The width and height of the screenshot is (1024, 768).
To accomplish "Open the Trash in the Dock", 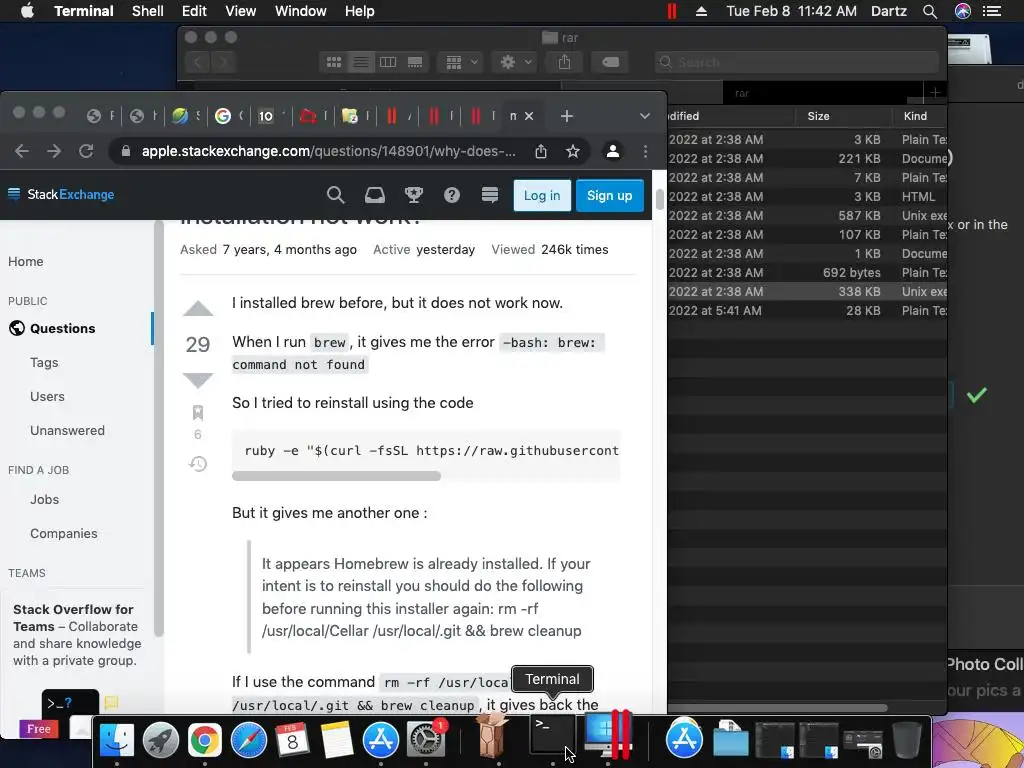I will (907, 740).
